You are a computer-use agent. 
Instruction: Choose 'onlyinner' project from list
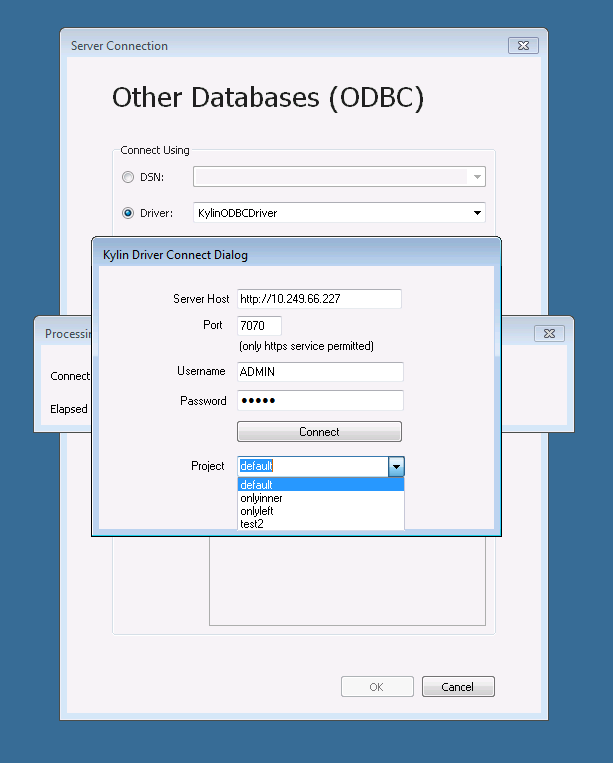click(x=320, y=498)
